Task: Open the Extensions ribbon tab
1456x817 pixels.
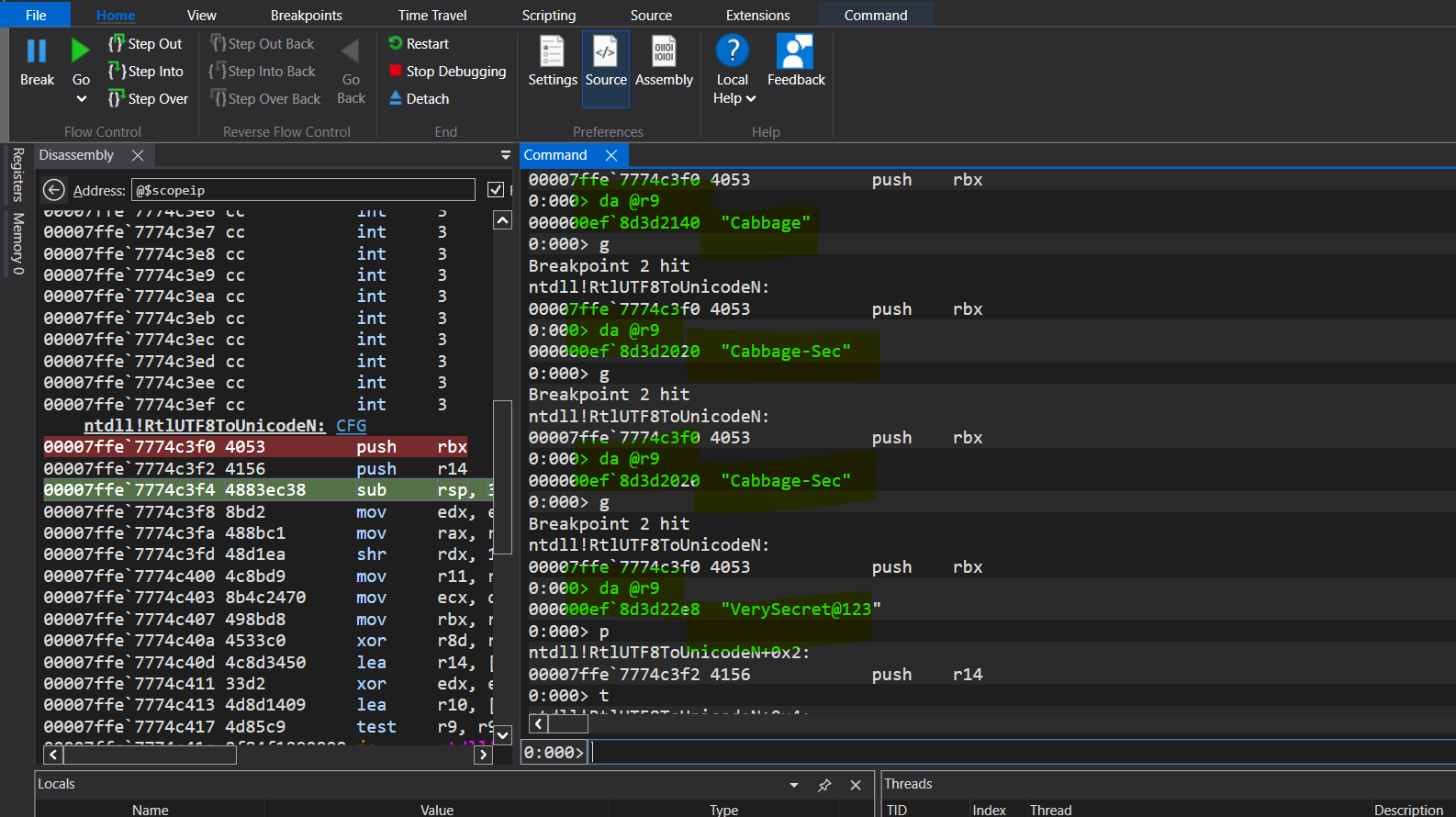Action: (757, 15)
